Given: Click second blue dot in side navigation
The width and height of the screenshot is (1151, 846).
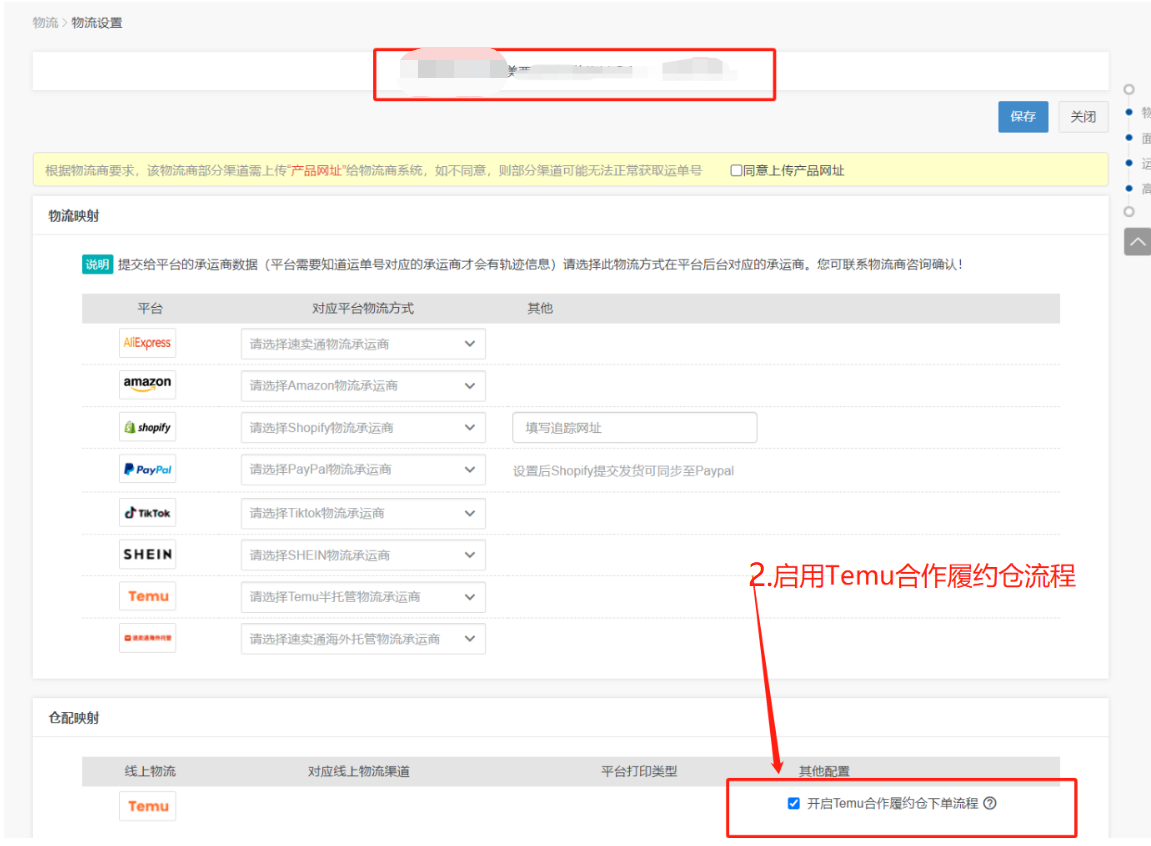Looking at the screenshot, I should click(x=1129, y=138).
